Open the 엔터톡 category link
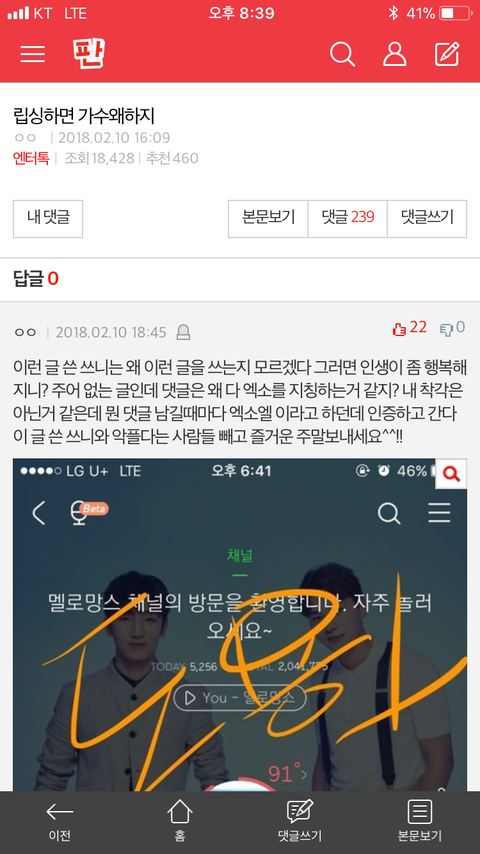 [x=31, y=158]
